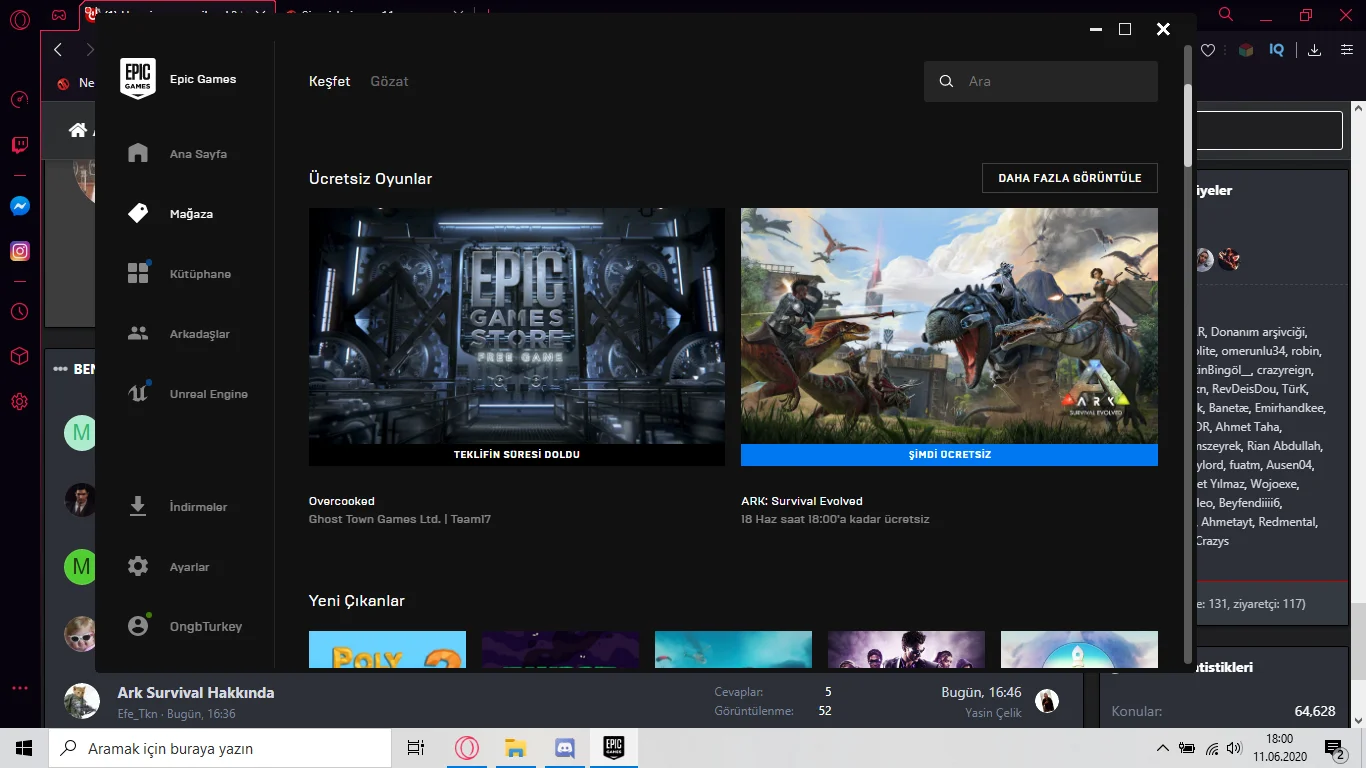The width and height of the screenshot is (1366, 768).
Task: Open the Kütüphane library grid icon
Action: [x=138, y=273]
